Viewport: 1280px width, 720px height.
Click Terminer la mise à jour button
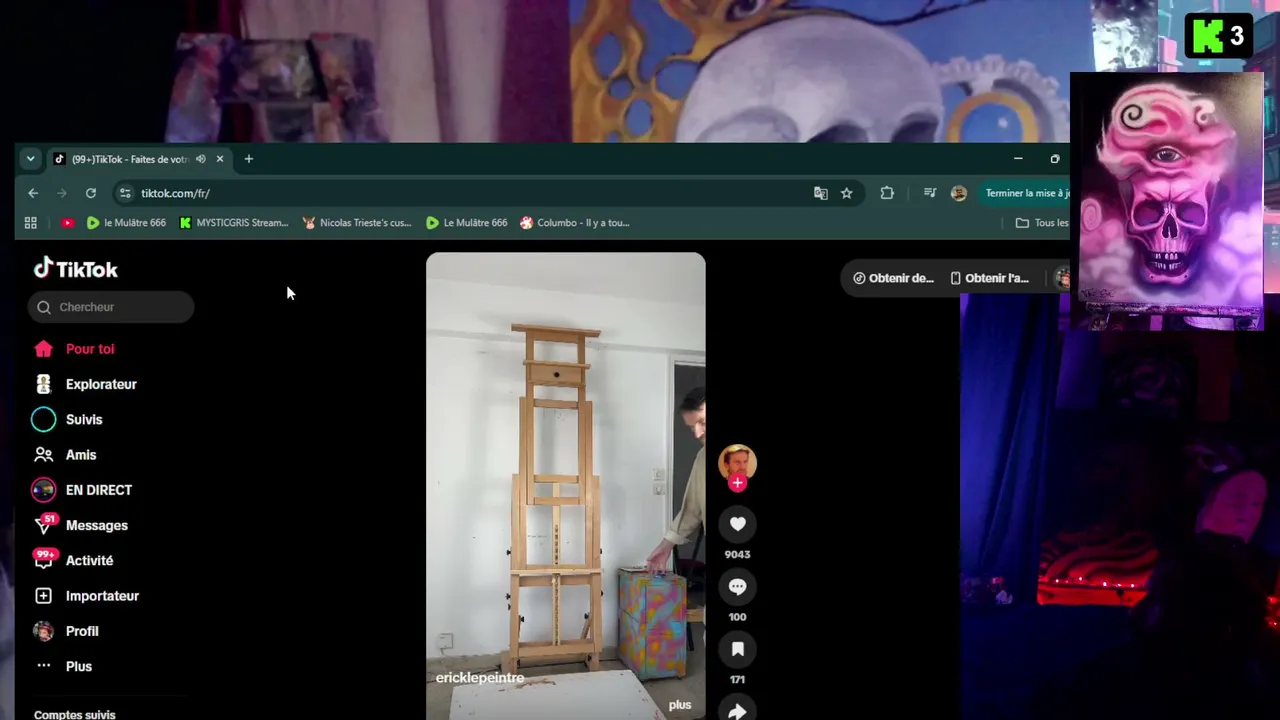[1025, 193]
